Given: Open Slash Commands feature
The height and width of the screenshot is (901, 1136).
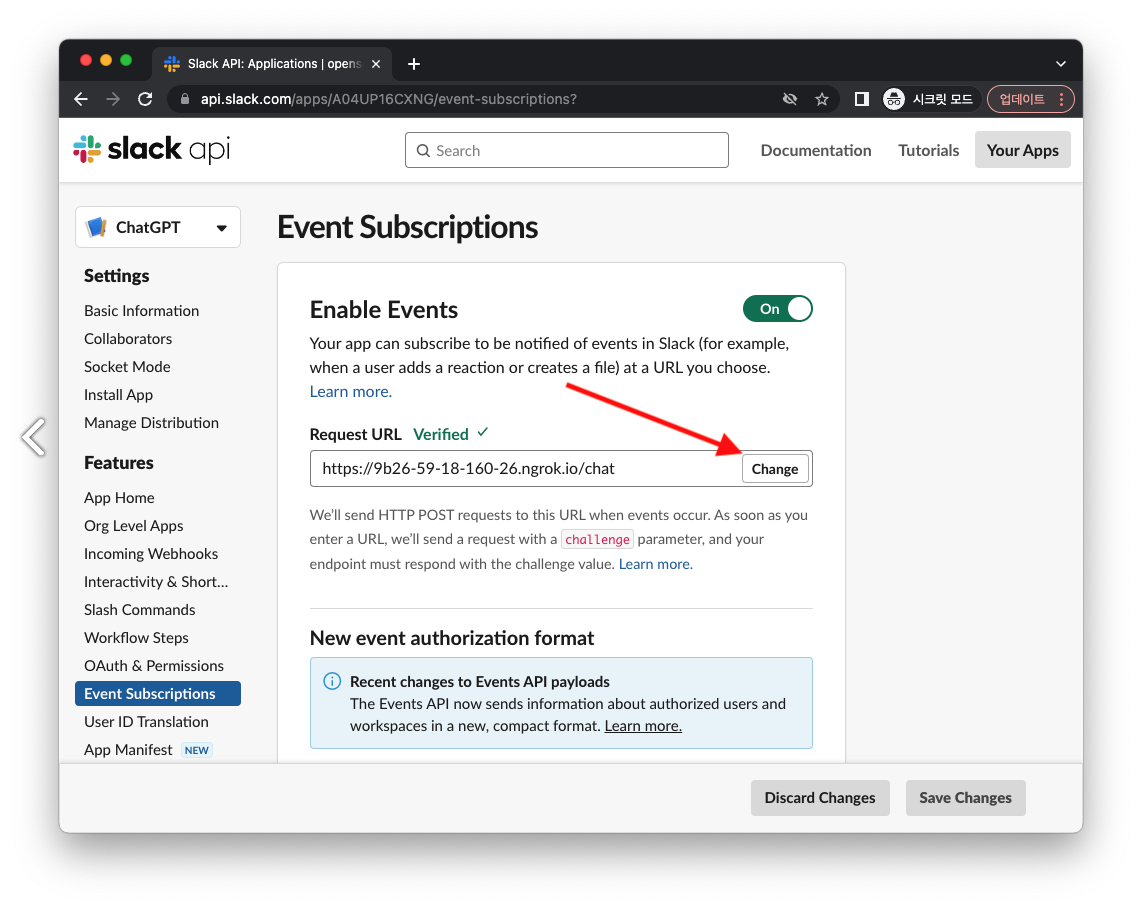Looking at the screenshot, I should click(139, 610).
